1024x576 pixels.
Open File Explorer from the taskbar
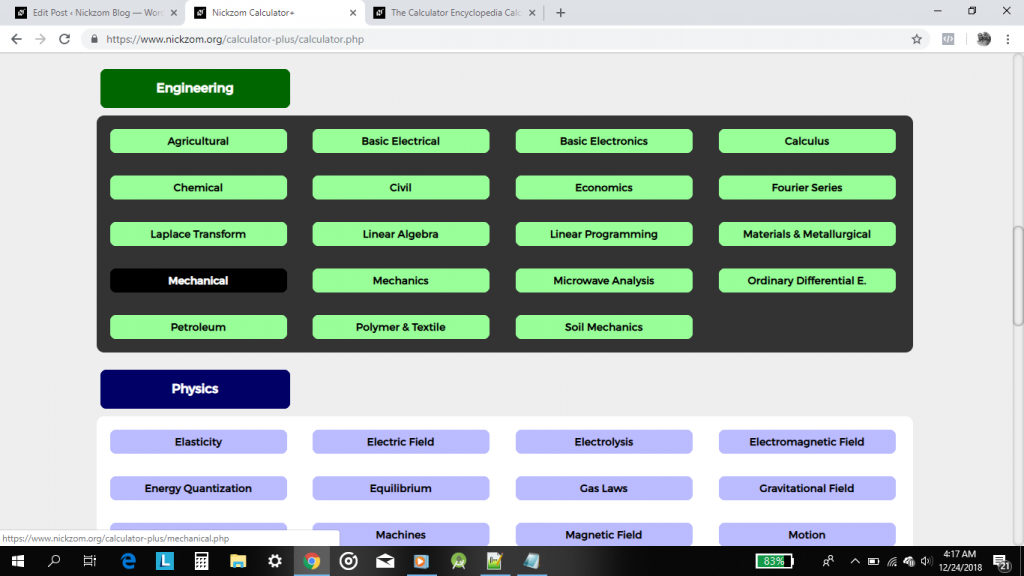tap(238, 561)
